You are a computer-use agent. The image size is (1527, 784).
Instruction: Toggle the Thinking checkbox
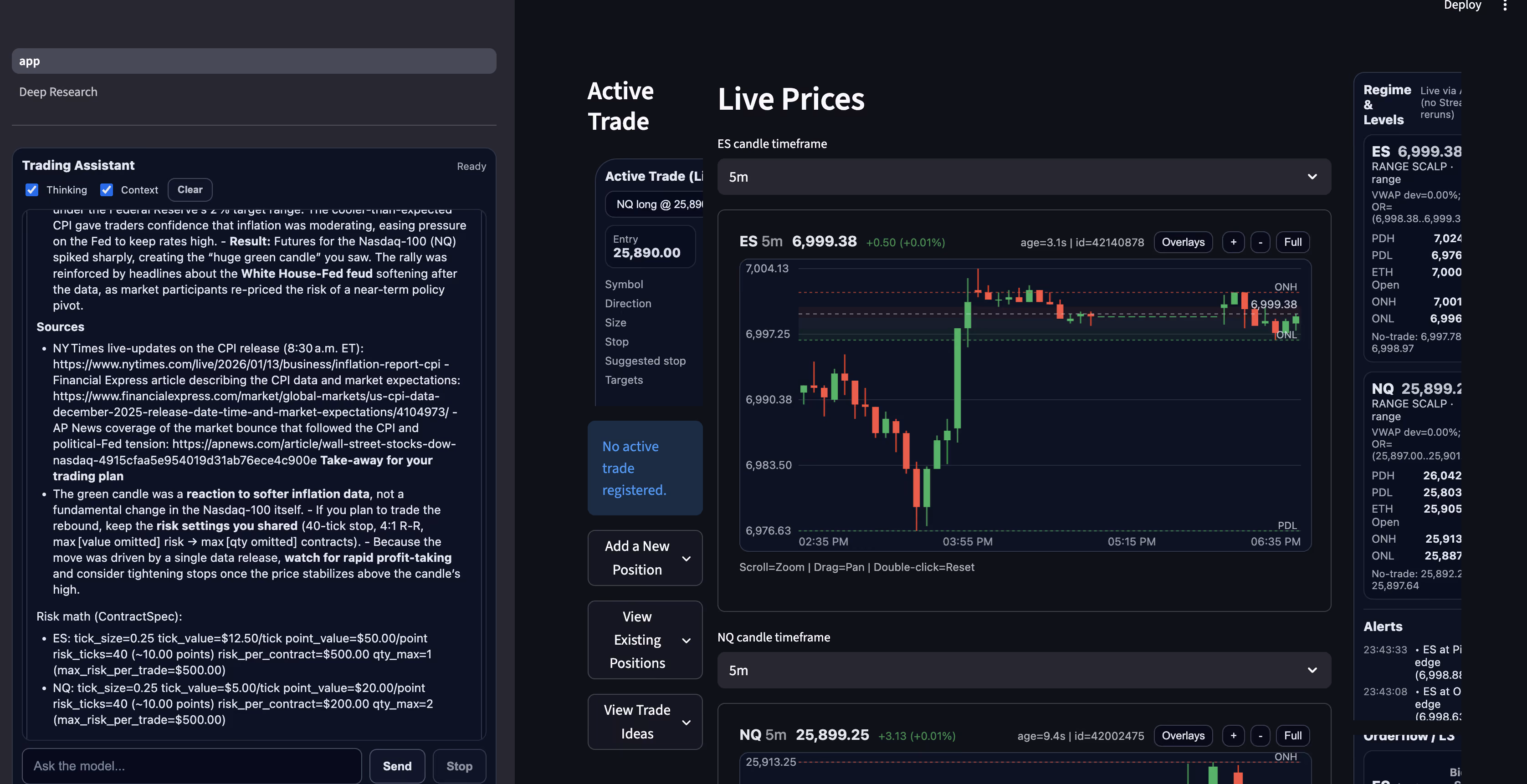(x=32, y=190)
